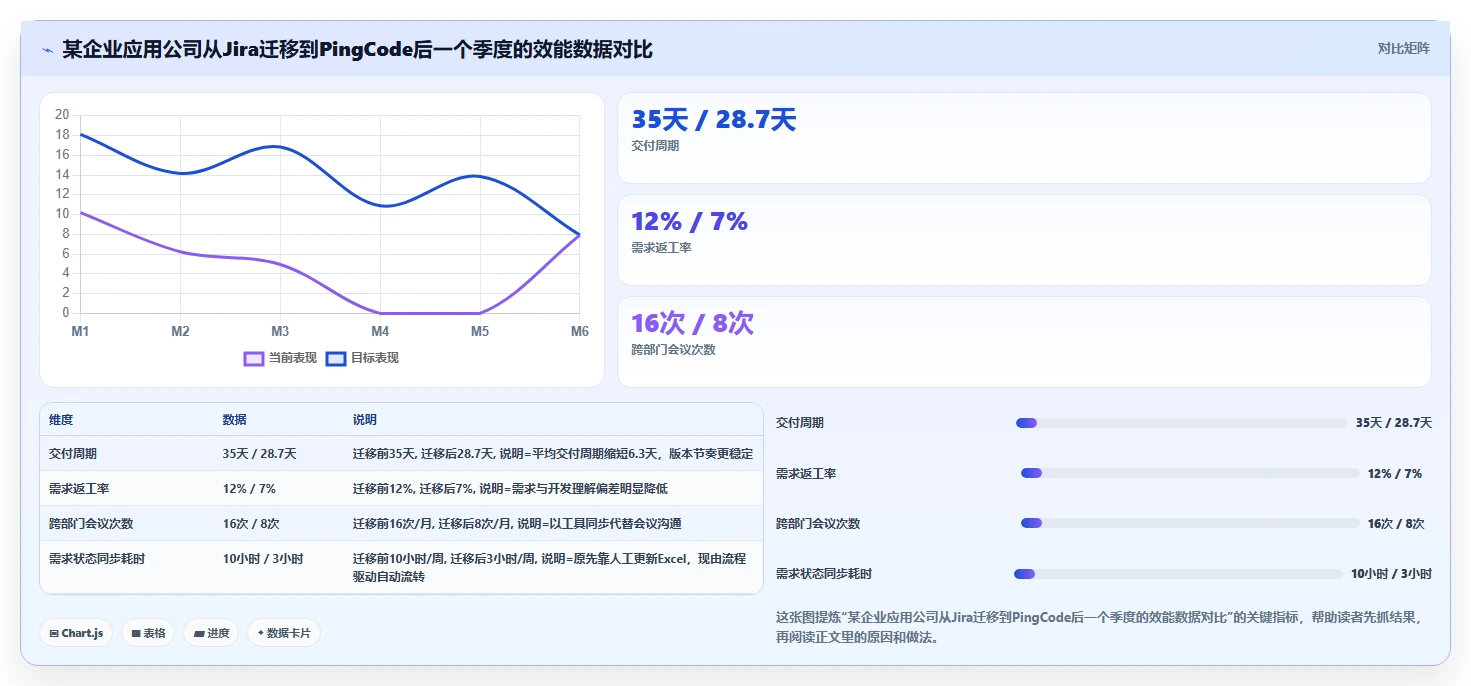Click the 对比矩阵 label in the header
Viewport: 1471px width, 686px height.
(1403, 48)
